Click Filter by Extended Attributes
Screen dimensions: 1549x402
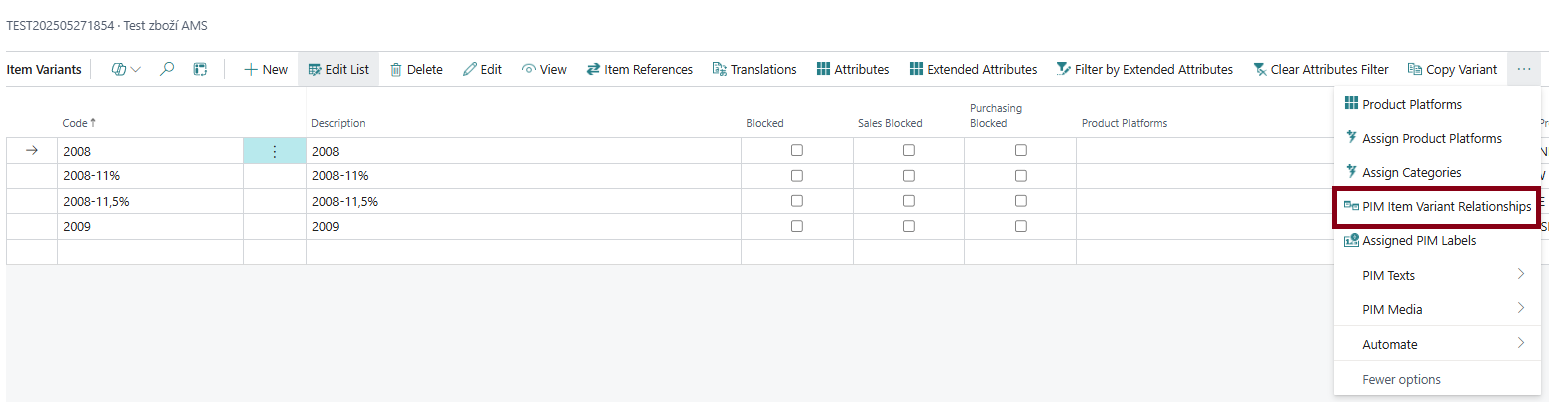tap(1145, 69)
